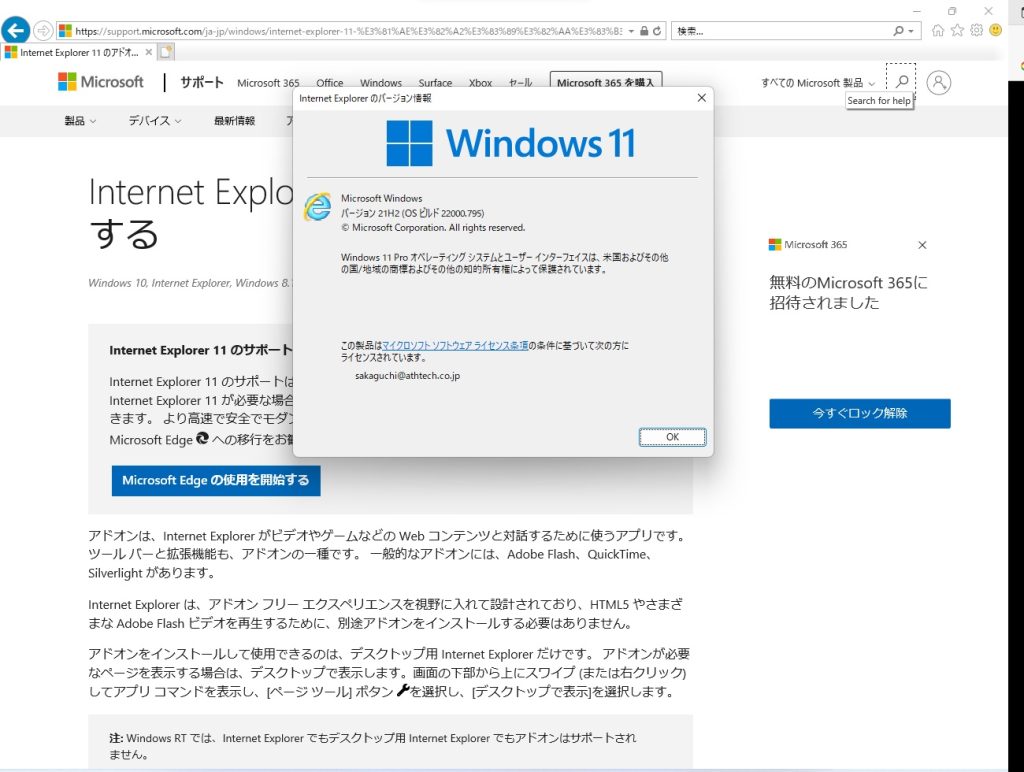This screenshot has height=772, width=1024.
Task: Open browser settings via gear icon
Action: 975,30
